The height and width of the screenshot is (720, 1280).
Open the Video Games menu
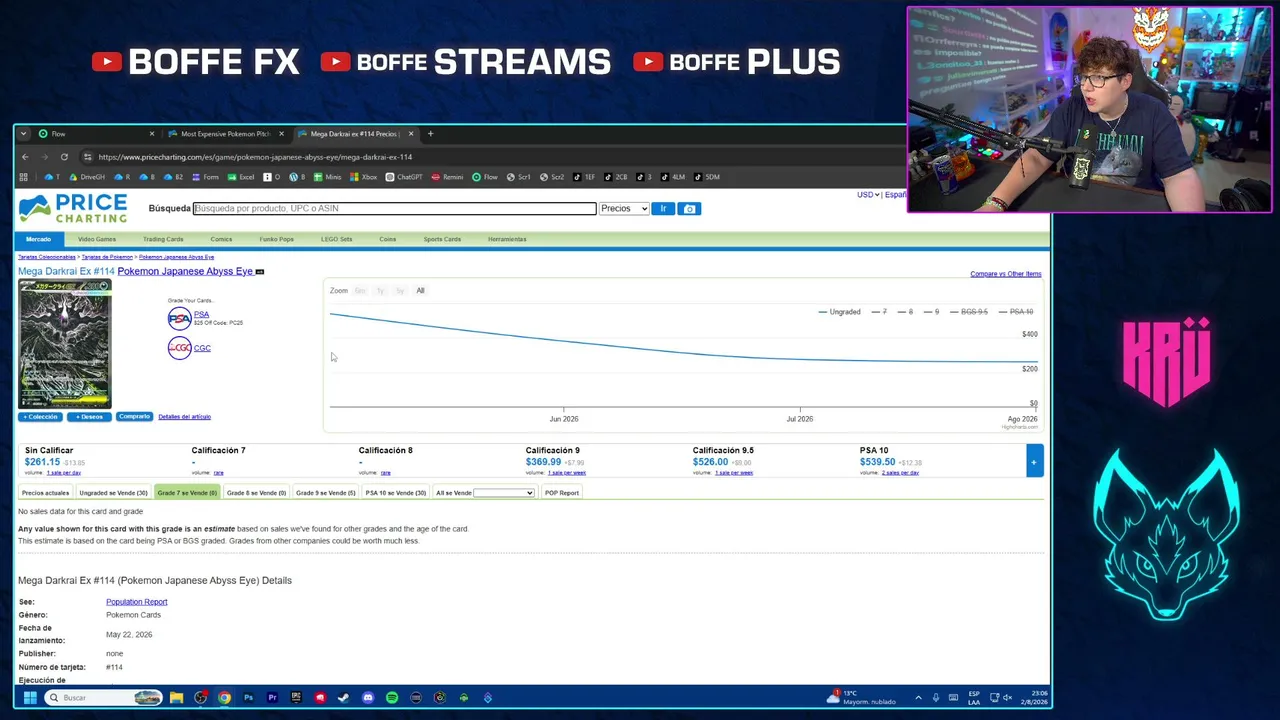coord(97,239)
